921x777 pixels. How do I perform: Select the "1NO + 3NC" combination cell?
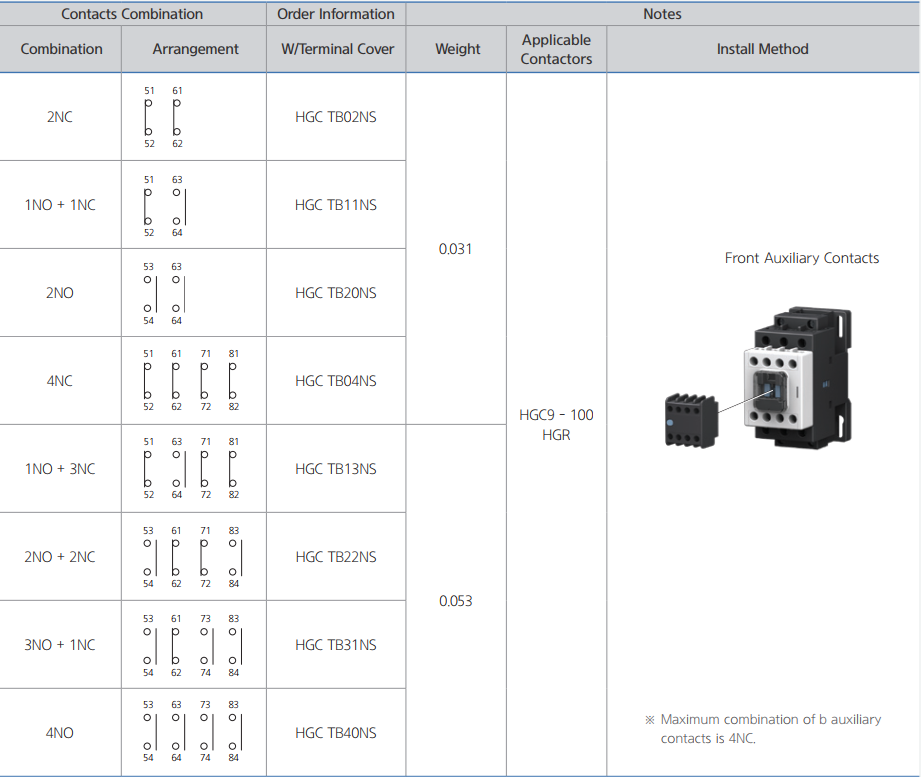click(x=60, y=469)
